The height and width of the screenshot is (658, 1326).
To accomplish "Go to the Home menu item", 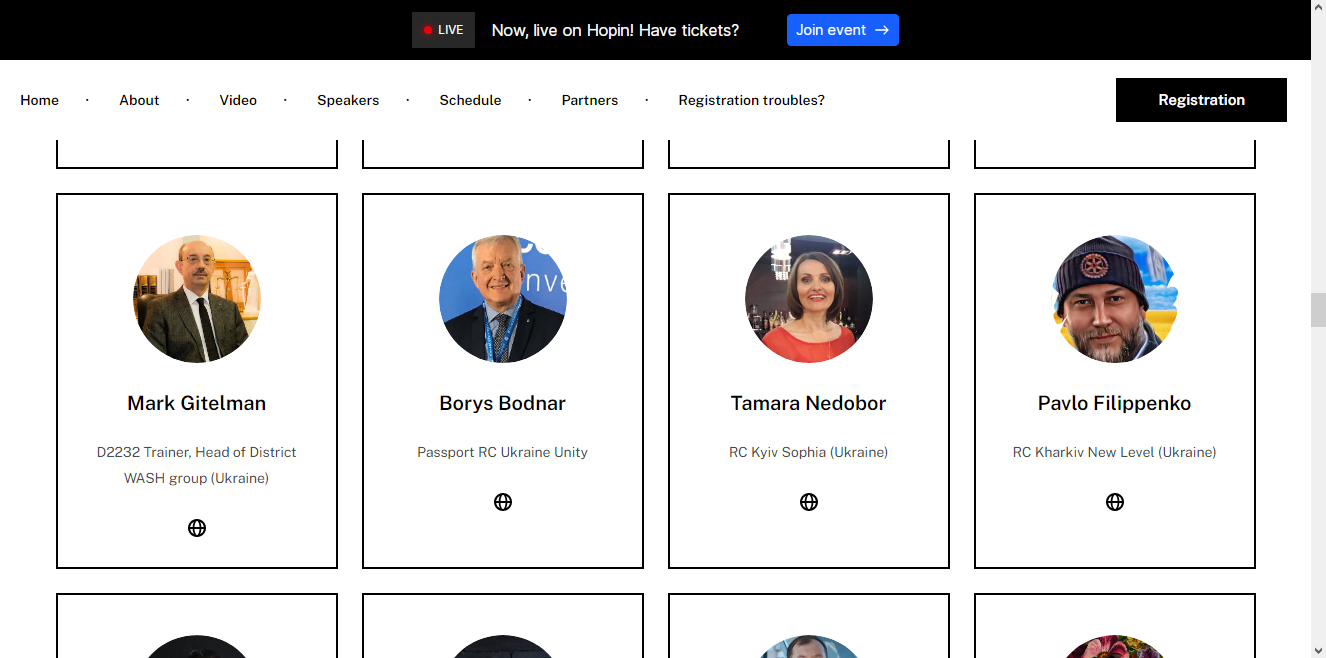I will coord(40,100).
